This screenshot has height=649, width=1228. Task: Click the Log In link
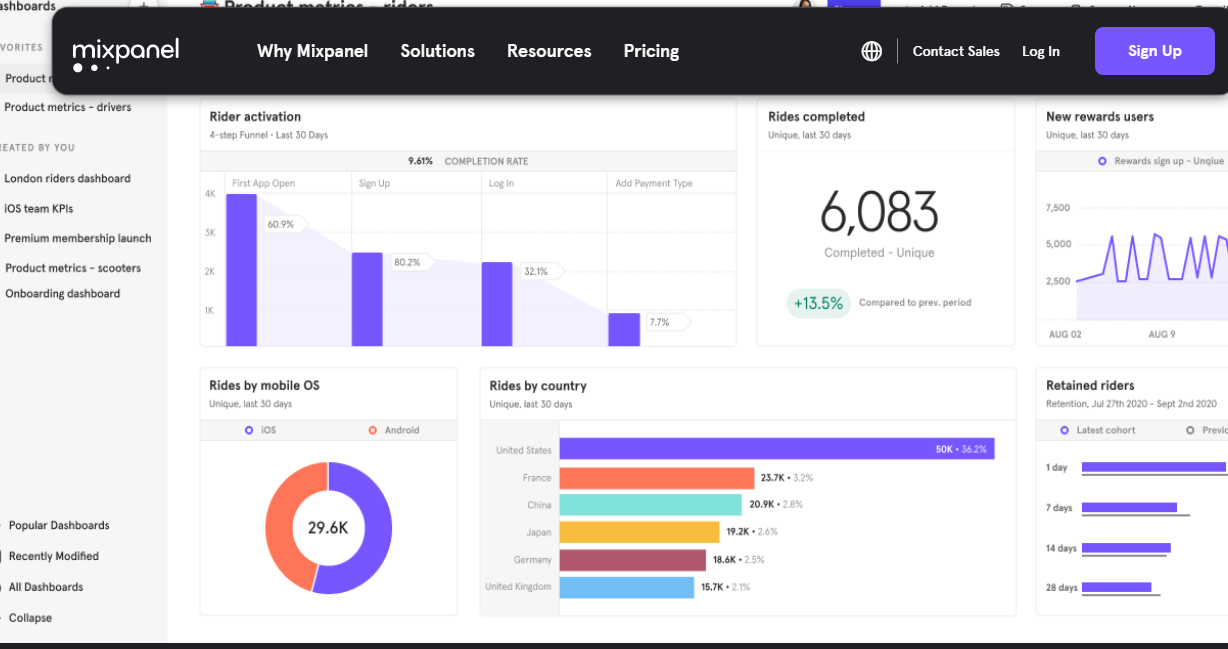1041,51
